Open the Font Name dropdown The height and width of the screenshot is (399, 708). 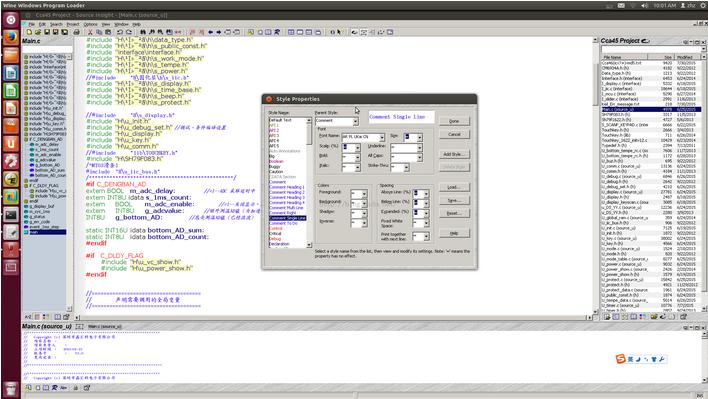coord(382,137)
